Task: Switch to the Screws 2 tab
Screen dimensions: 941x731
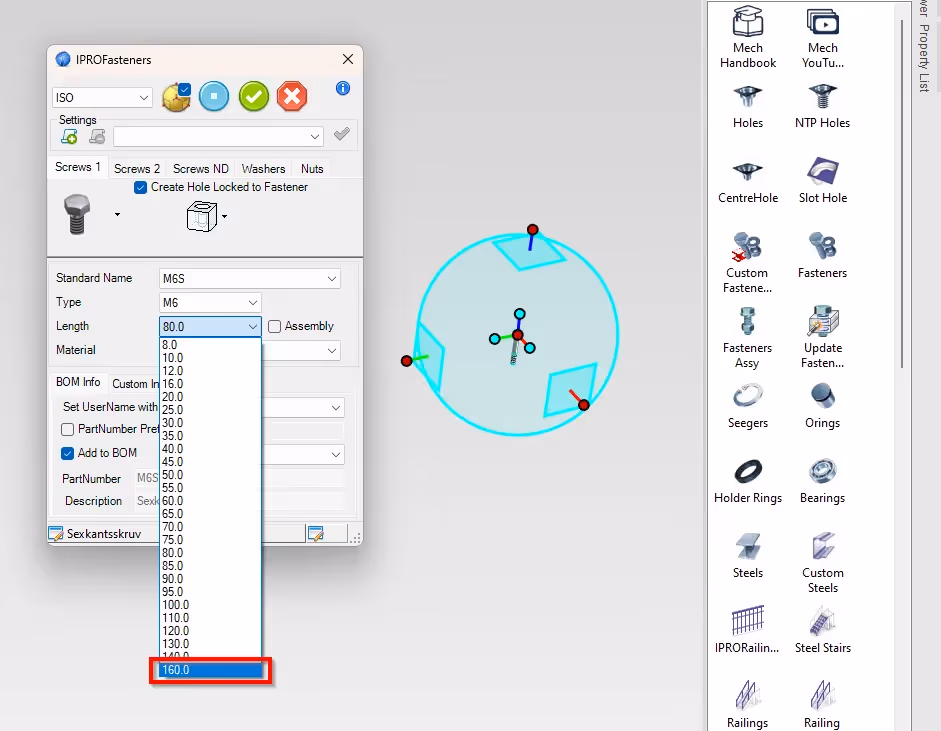Action: [137, 169]
